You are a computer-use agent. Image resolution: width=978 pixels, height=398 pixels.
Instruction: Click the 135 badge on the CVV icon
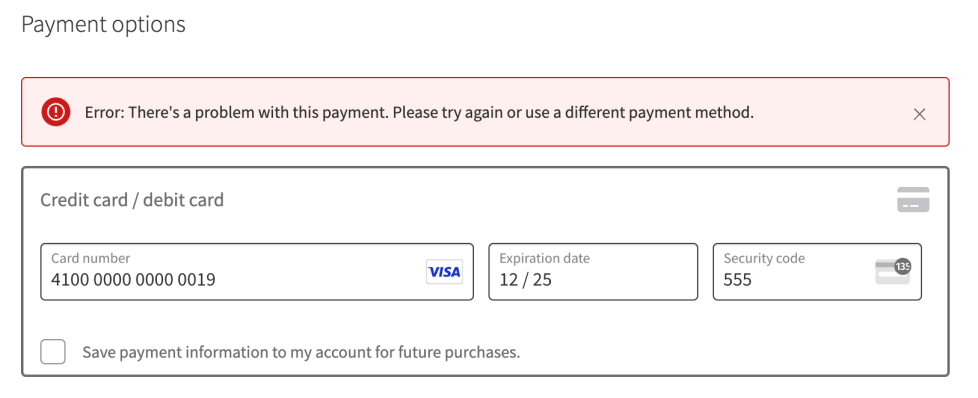coord(903,266)
